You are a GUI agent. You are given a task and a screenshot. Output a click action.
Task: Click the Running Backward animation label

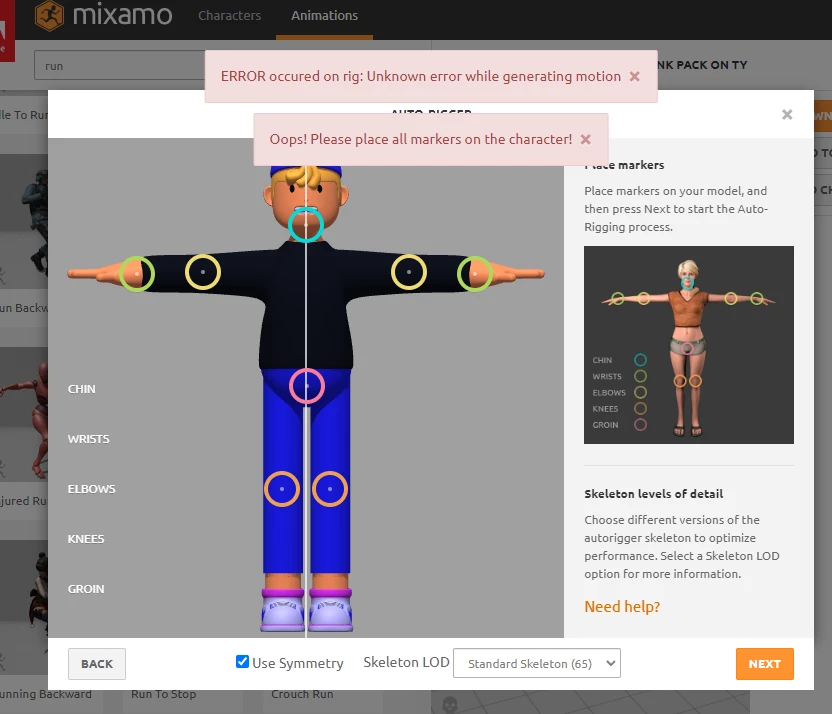click(46, 694)
